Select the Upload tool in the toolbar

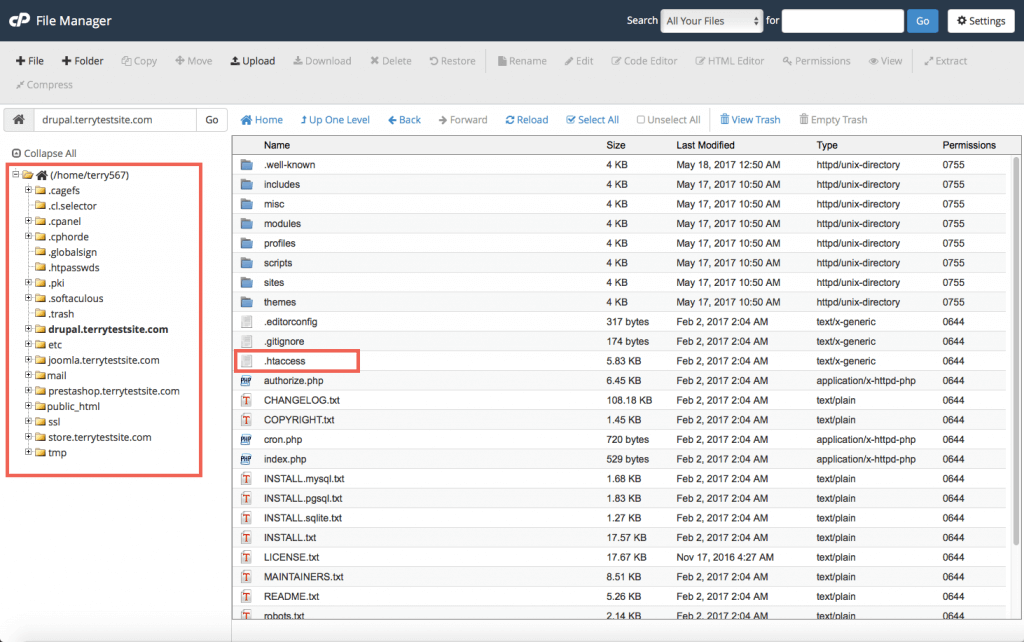pyautogui.click(x=252, y=60)
